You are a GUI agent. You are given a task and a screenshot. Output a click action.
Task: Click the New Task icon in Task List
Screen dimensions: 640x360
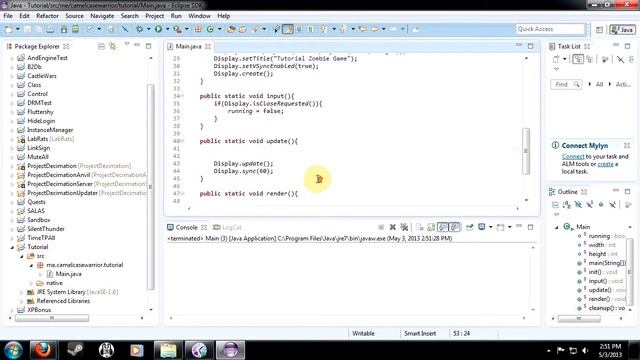pyautogui.click(x=556, y=59)
